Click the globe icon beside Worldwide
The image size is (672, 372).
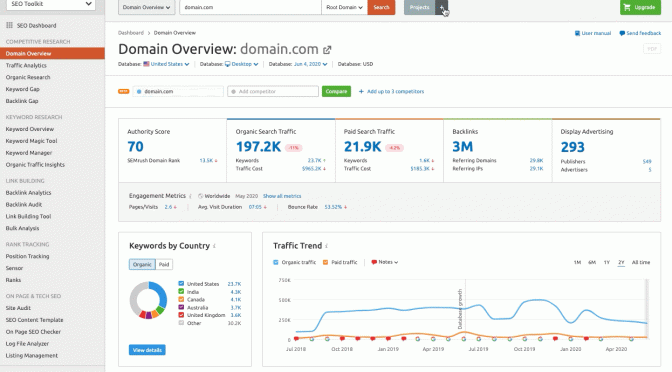pyautogui.click(x=200, y=196)
